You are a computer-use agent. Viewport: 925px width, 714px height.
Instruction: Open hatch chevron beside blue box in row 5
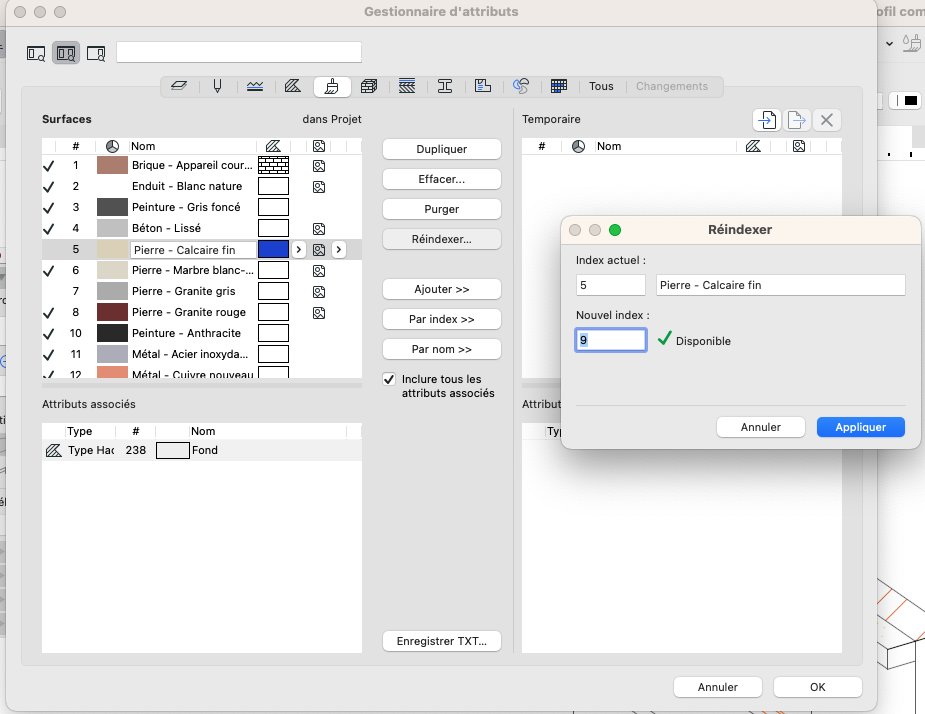(x=299, y=250)
